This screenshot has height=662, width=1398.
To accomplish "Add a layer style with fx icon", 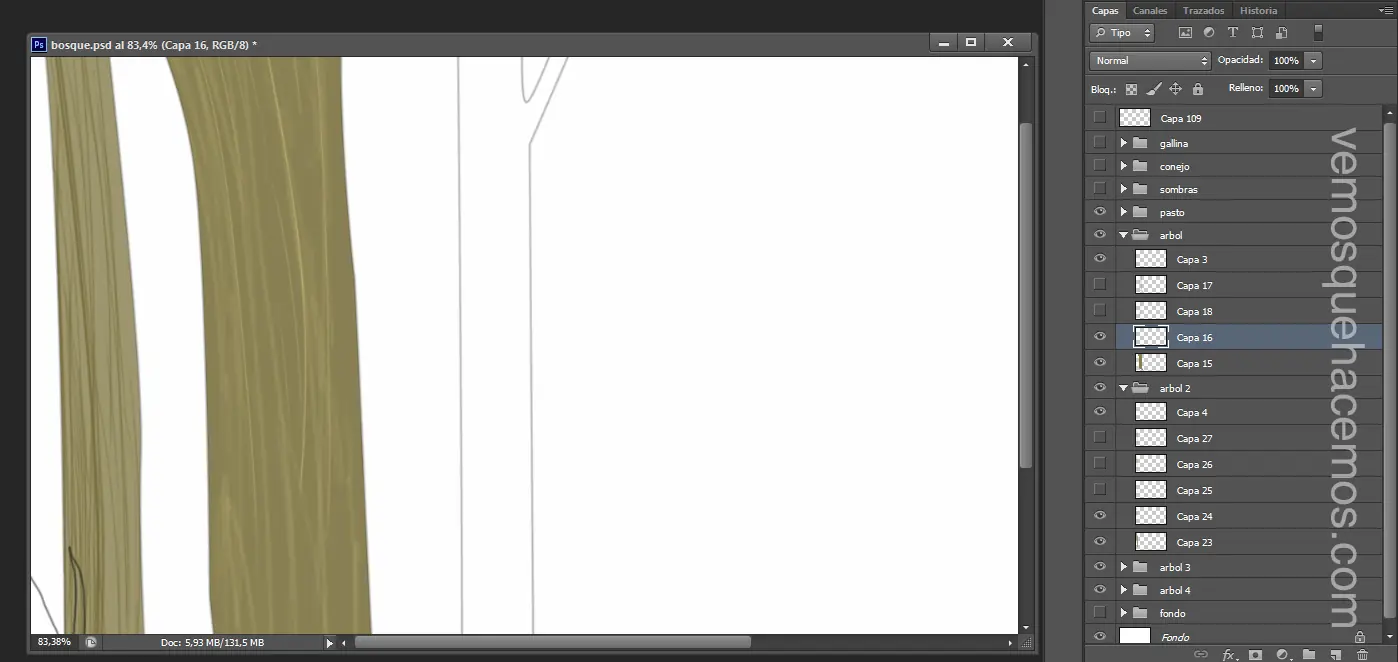I will [x=1229, y=655].
